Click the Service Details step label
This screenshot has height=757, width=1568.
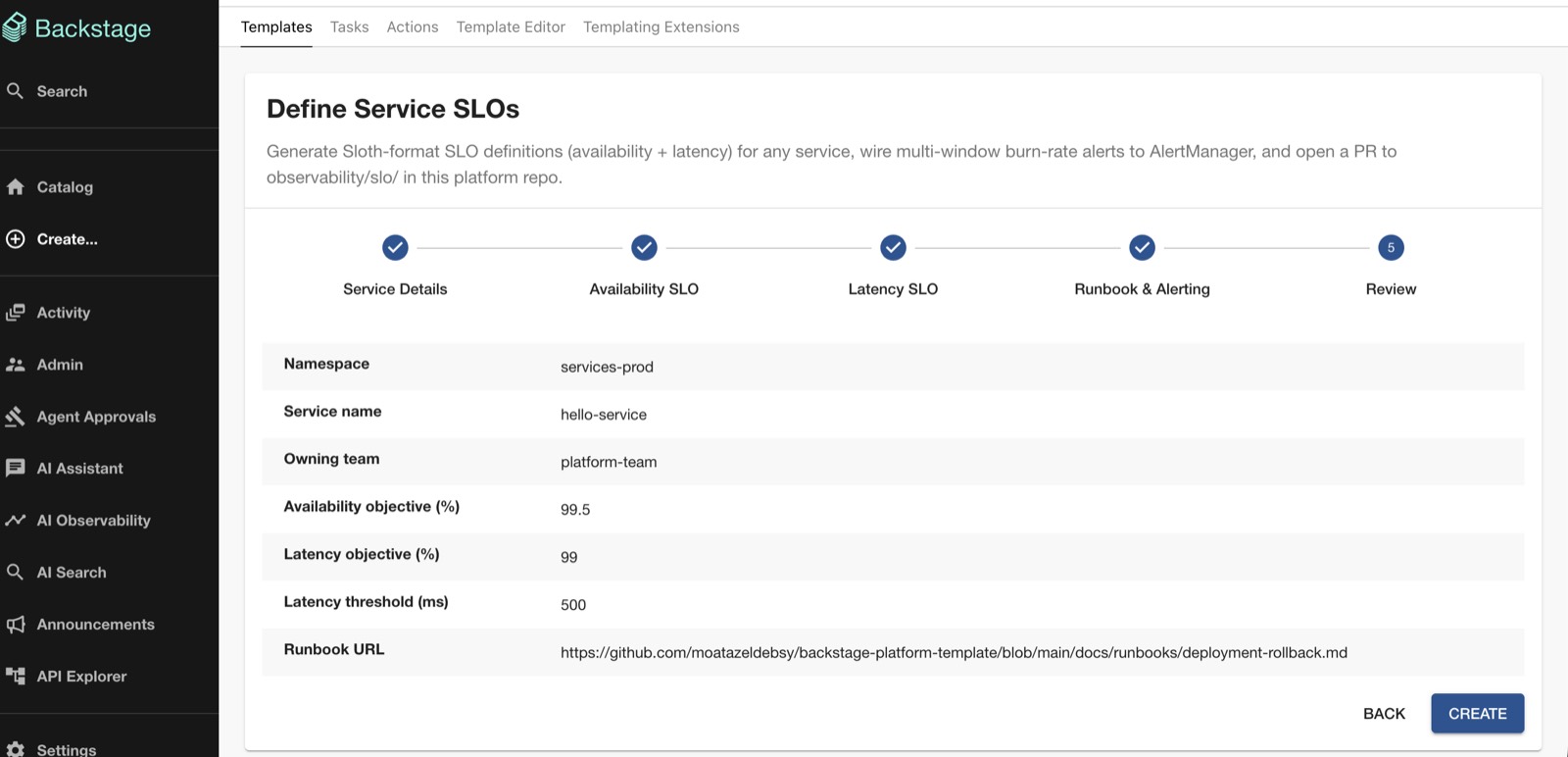pos(395,289)
